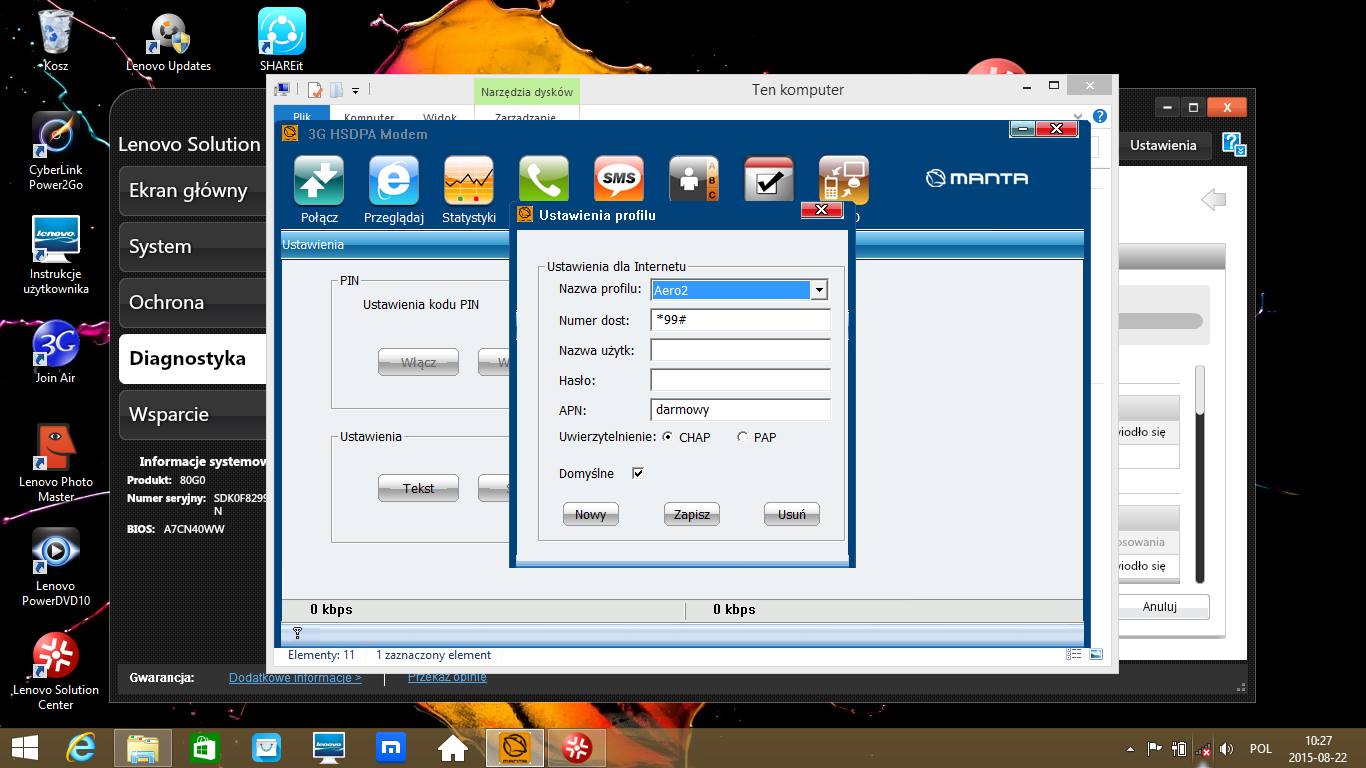Open the phonebook contacts icon
Screen dimensions: 1366x768
tap(693, 180)
